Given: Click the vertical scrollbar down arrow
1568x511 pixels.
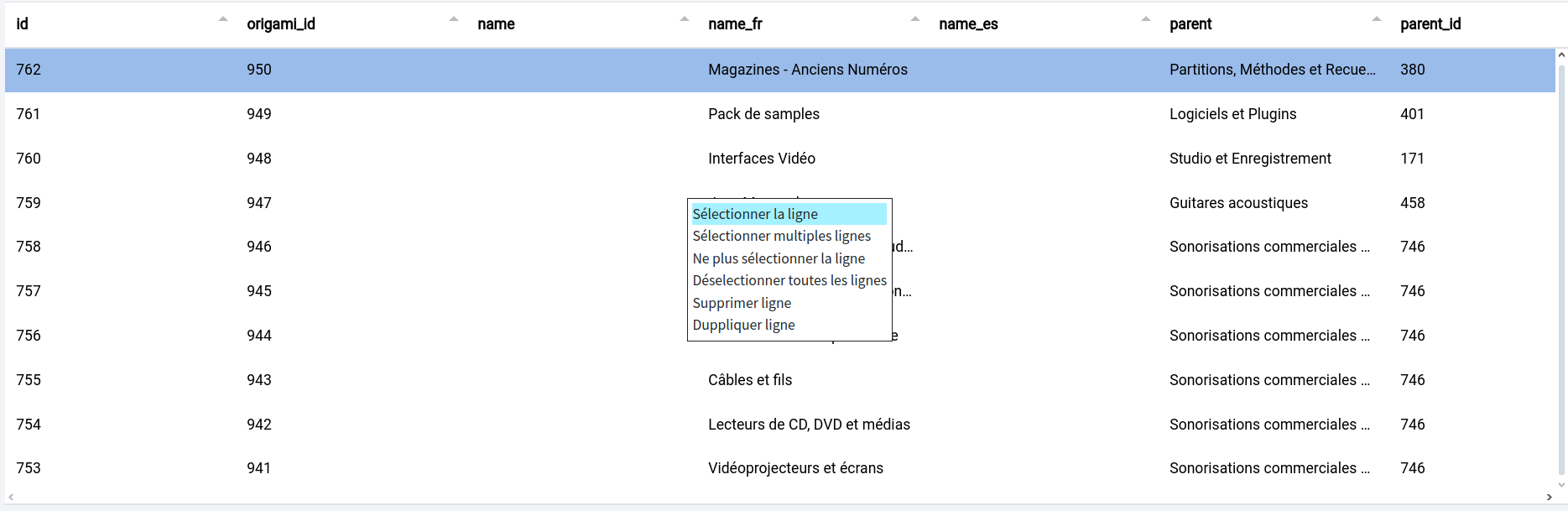Looking at the screenshot, I should click(1561, 484).
